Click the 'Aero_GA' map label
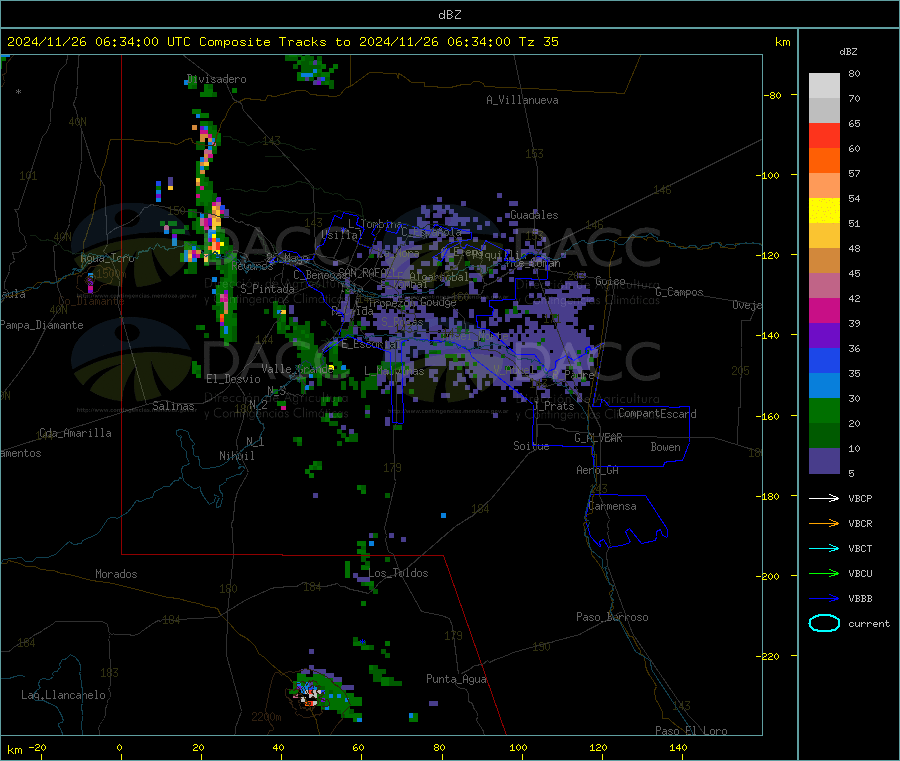 [597, 470]
